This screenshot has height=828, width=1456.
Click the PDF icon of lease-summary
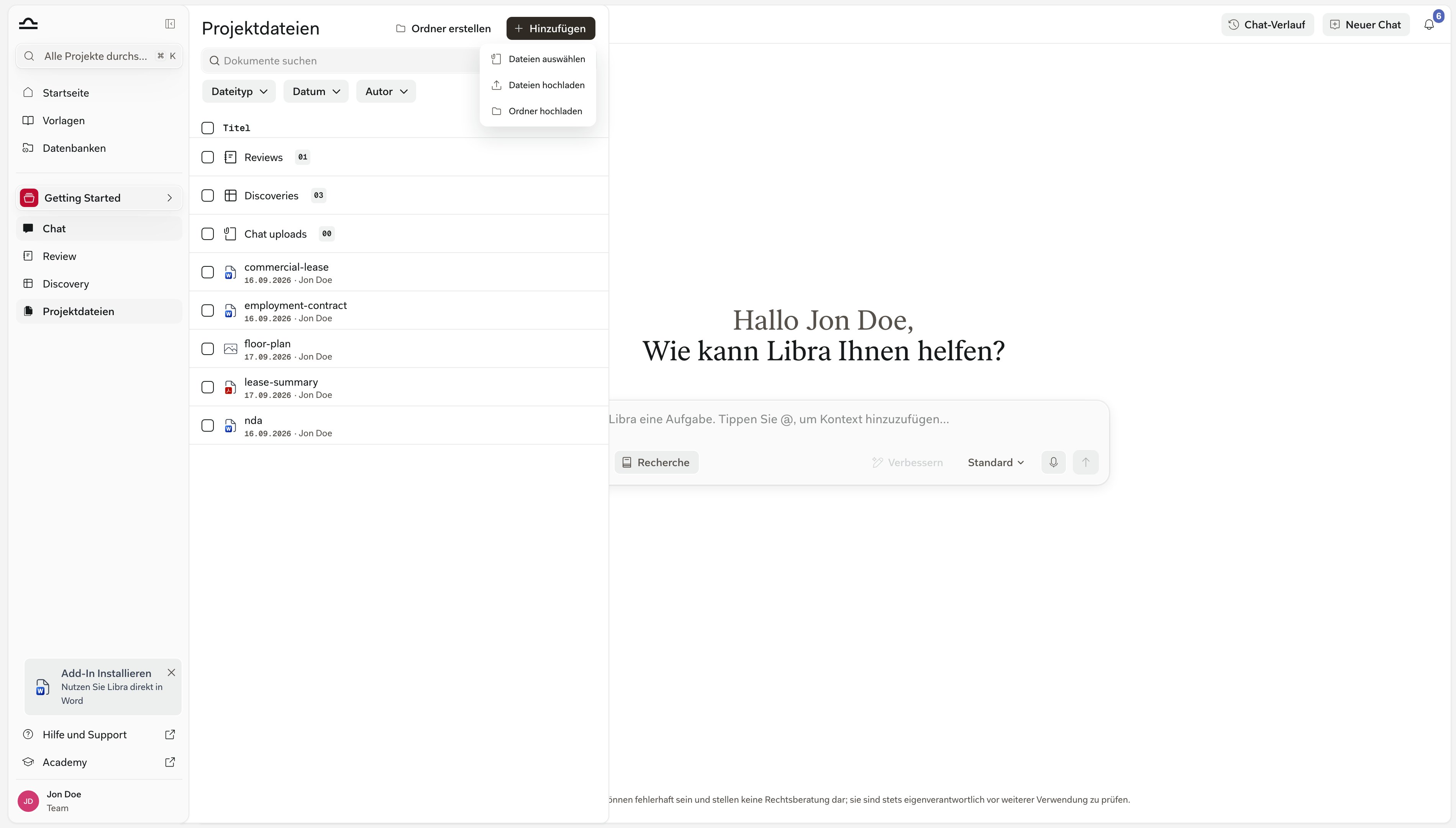click(230, 387)
